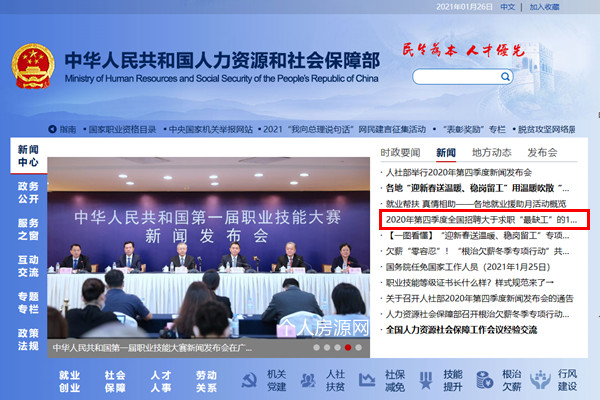Open the 国家职业资格目录 link
Screen dimensions: 600x400
[x=122, y=129]
